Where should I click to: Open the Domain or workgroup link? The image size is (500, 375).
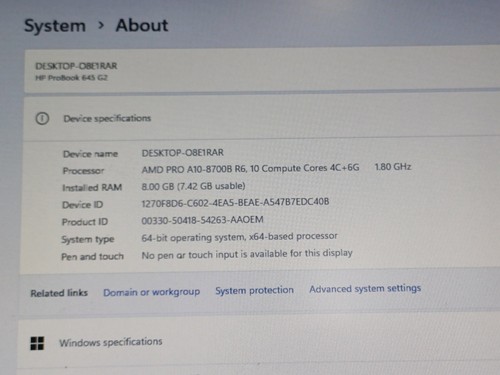click(x=152, y=292)
